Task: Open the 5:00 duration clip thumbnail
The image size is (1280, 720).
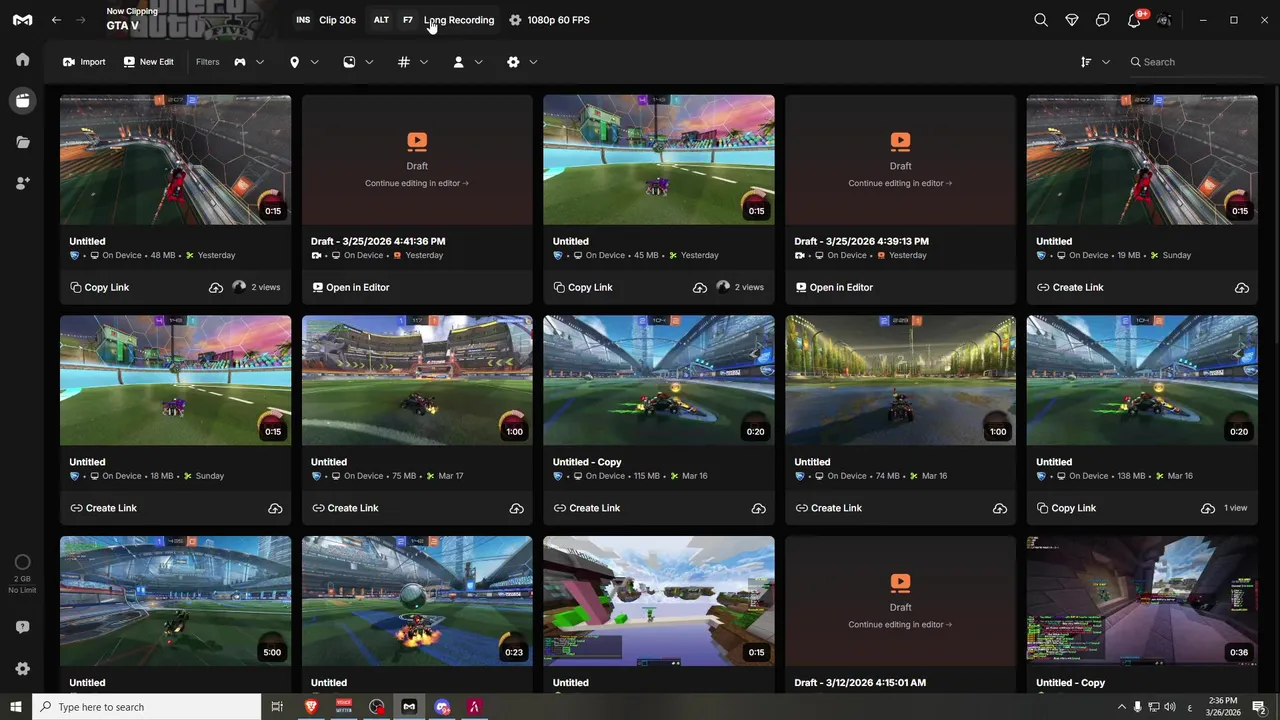Action: point(175,602)
